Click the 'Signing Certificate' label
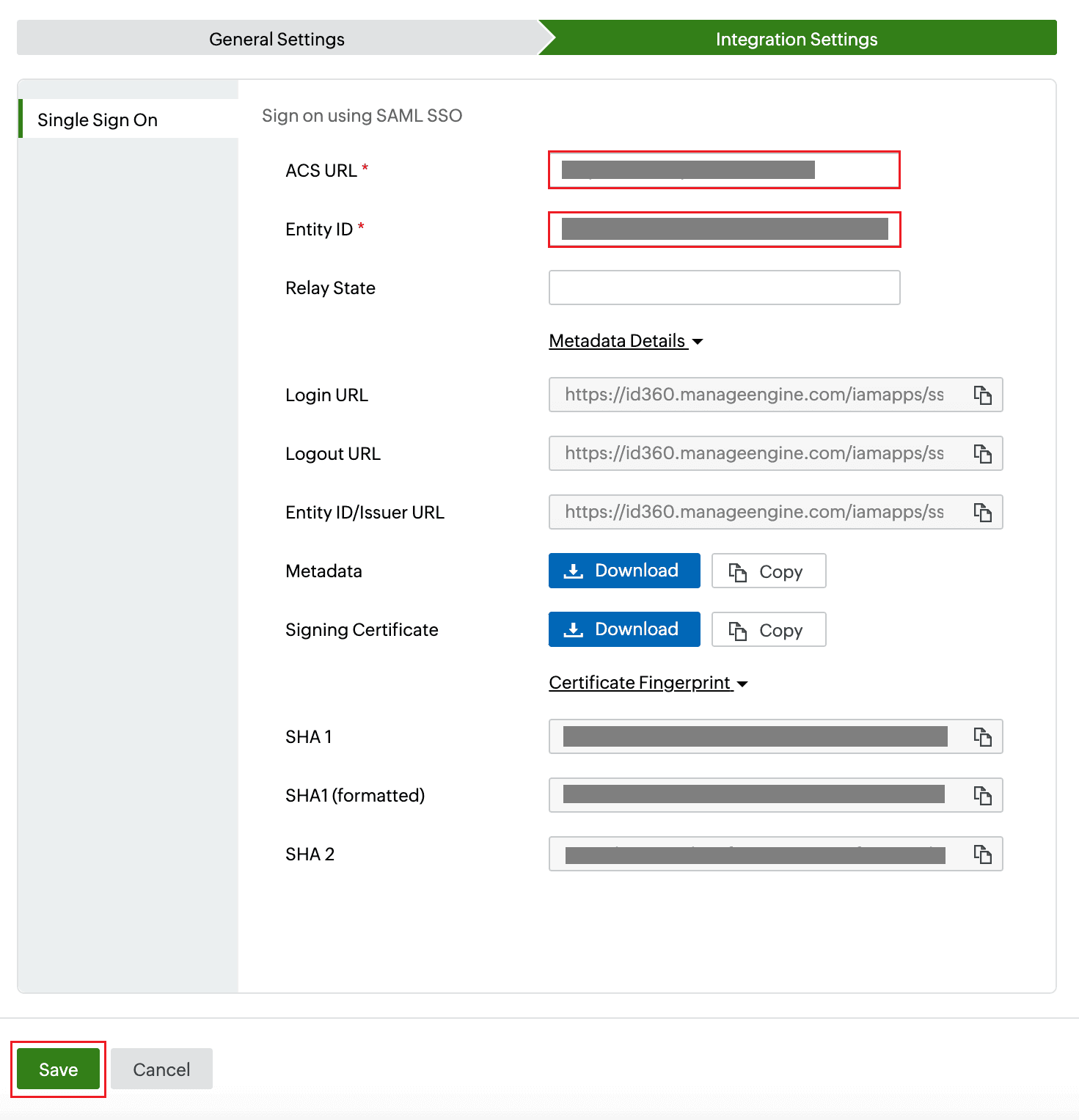This screenshot has height=1120, width=1079. coord(362,630)
